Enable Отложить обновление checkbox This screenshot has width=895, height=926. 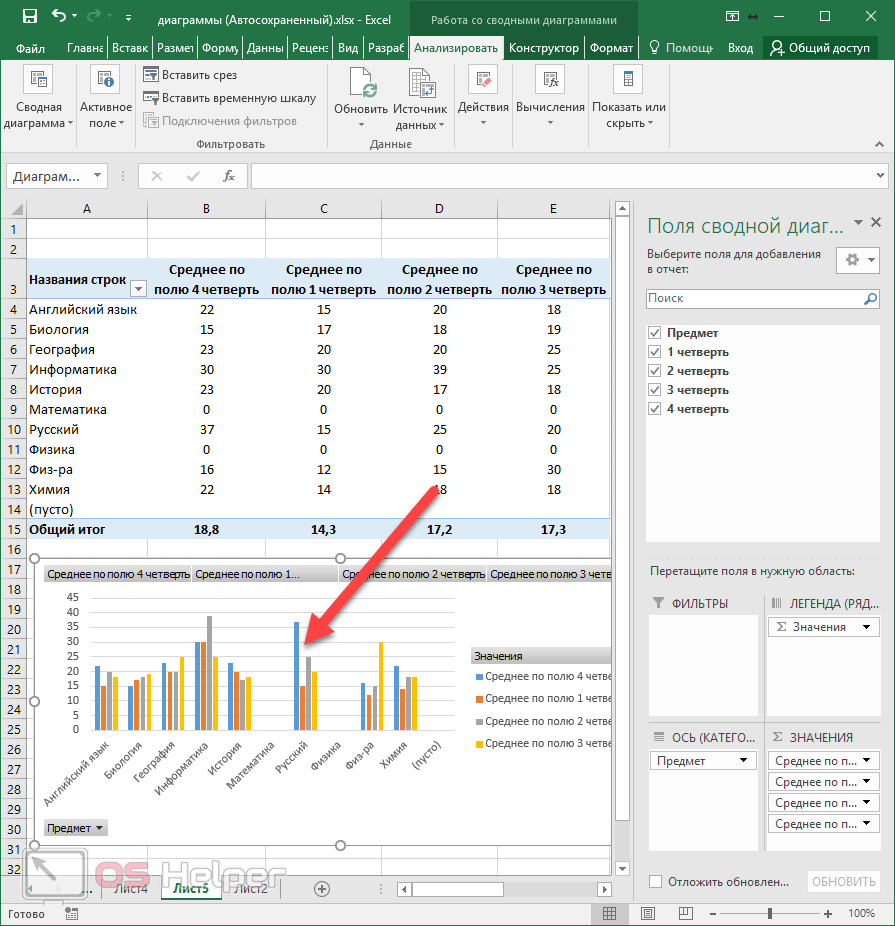(x=655, y=881)
